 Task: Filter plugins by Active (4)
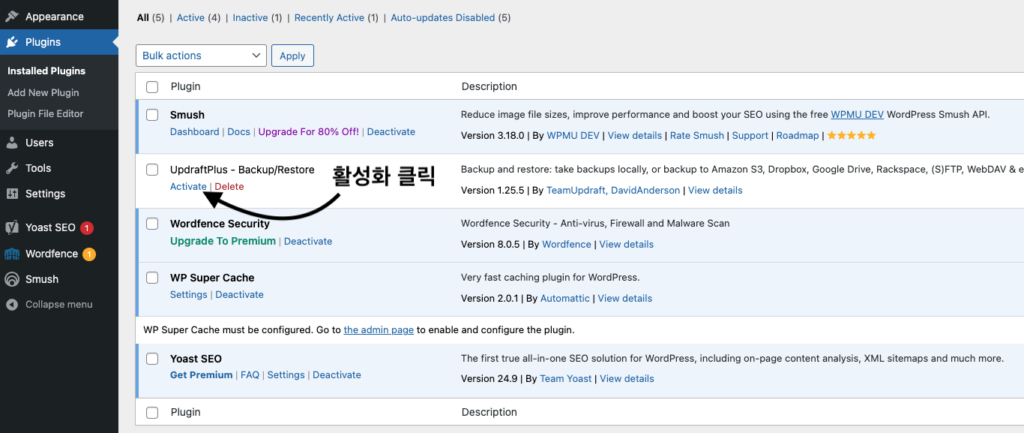[199, 18]
